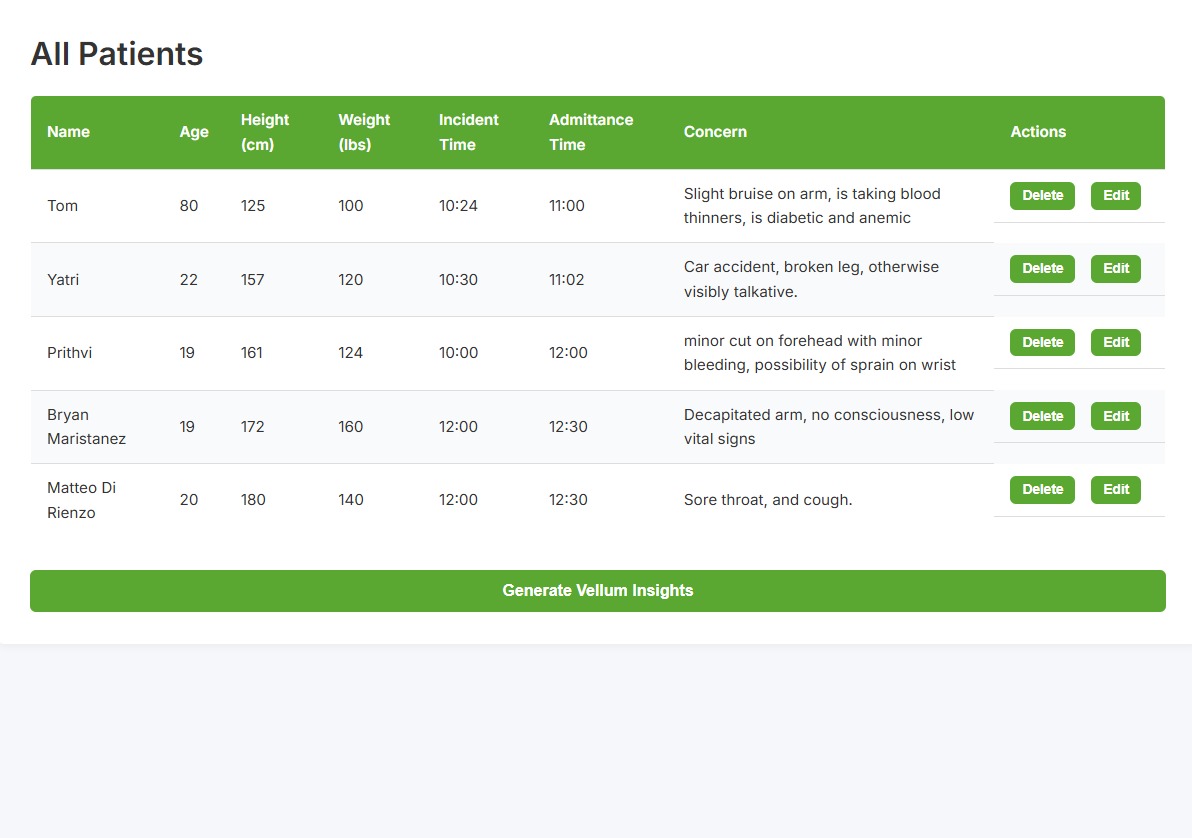The image size is (1192, 838).
Task: Delete the patient Prithvi
Action: (1042, 342)
